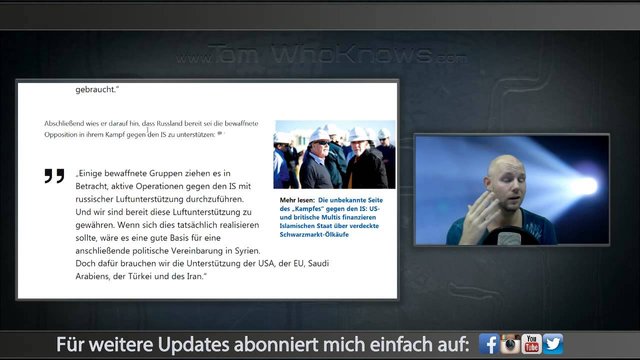The width and height of the screenshot is (640, 360).
Task: Click the quote line 'Einige bewaffnete Gruppen ziehen es in'
Action: 153,173
